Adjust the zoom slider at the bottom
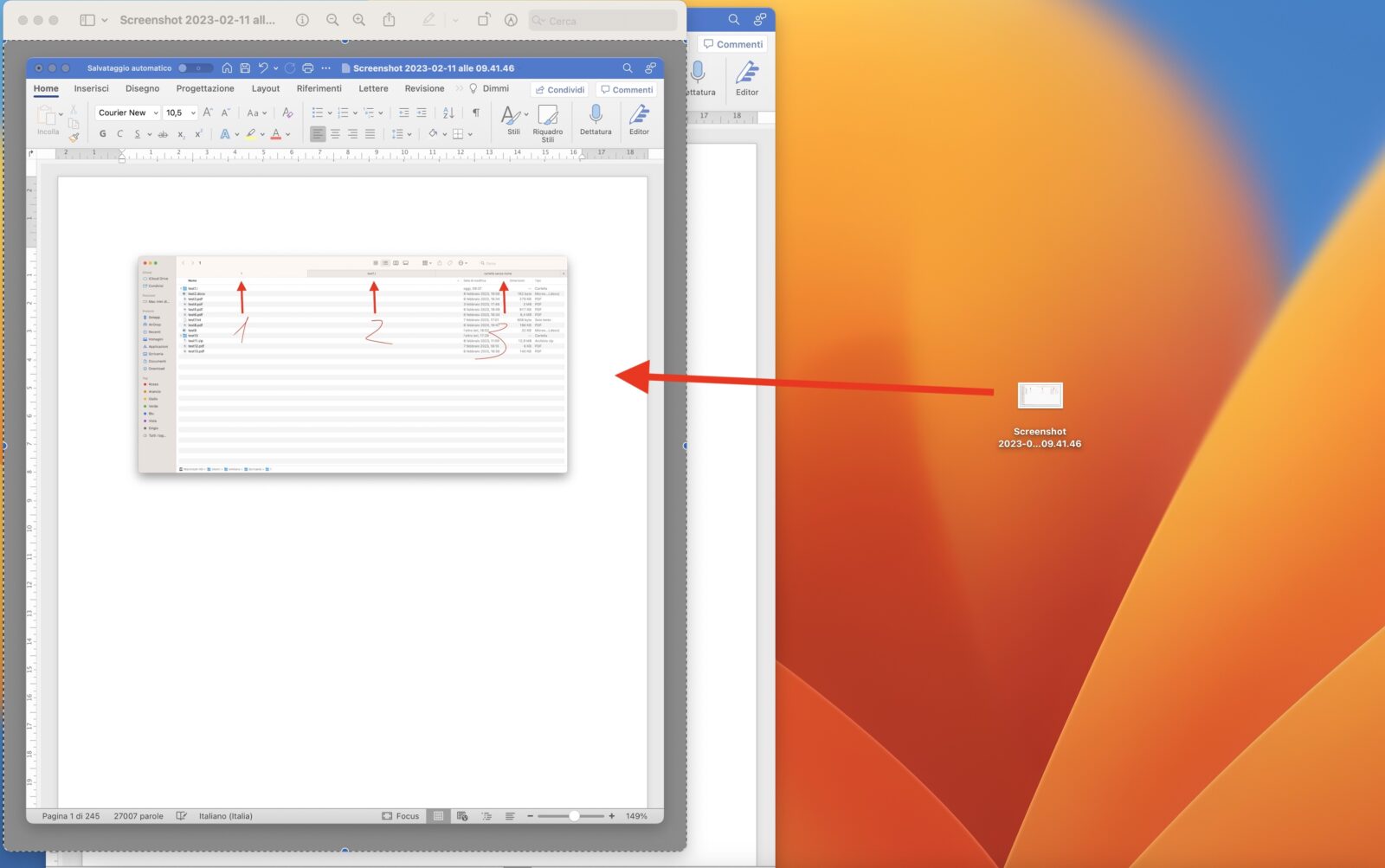The image size is (1385, 868). coord(573,815)
